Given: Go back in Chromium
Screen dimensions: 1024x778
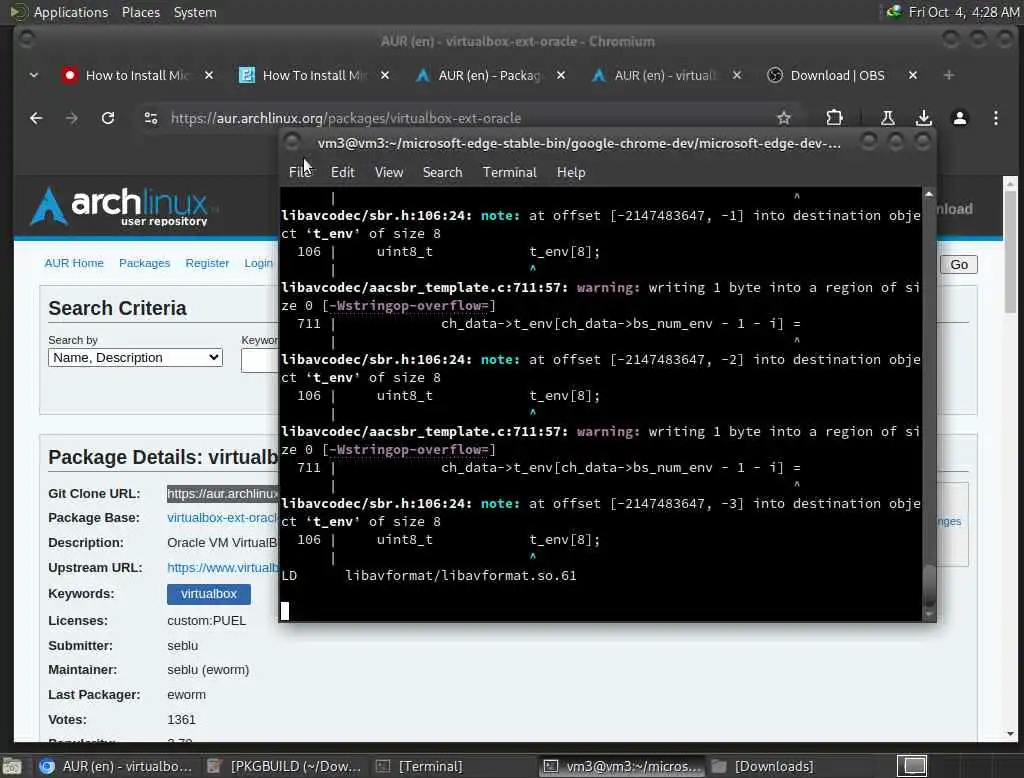Looking at the screenshot, I should 36,118.
